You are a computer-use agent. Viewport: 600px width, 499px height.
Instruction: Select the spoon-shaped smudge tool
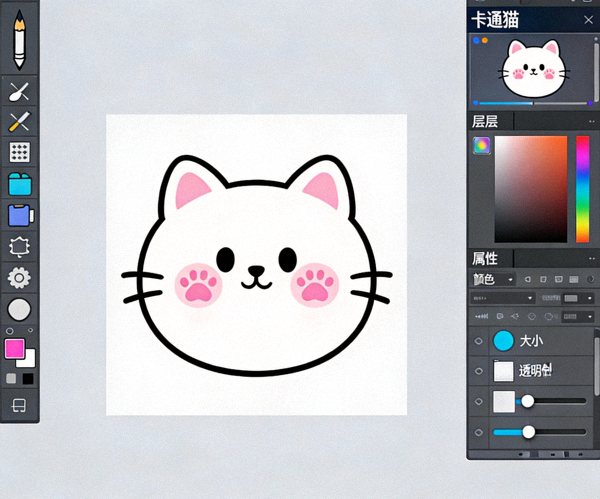point(19,91)
